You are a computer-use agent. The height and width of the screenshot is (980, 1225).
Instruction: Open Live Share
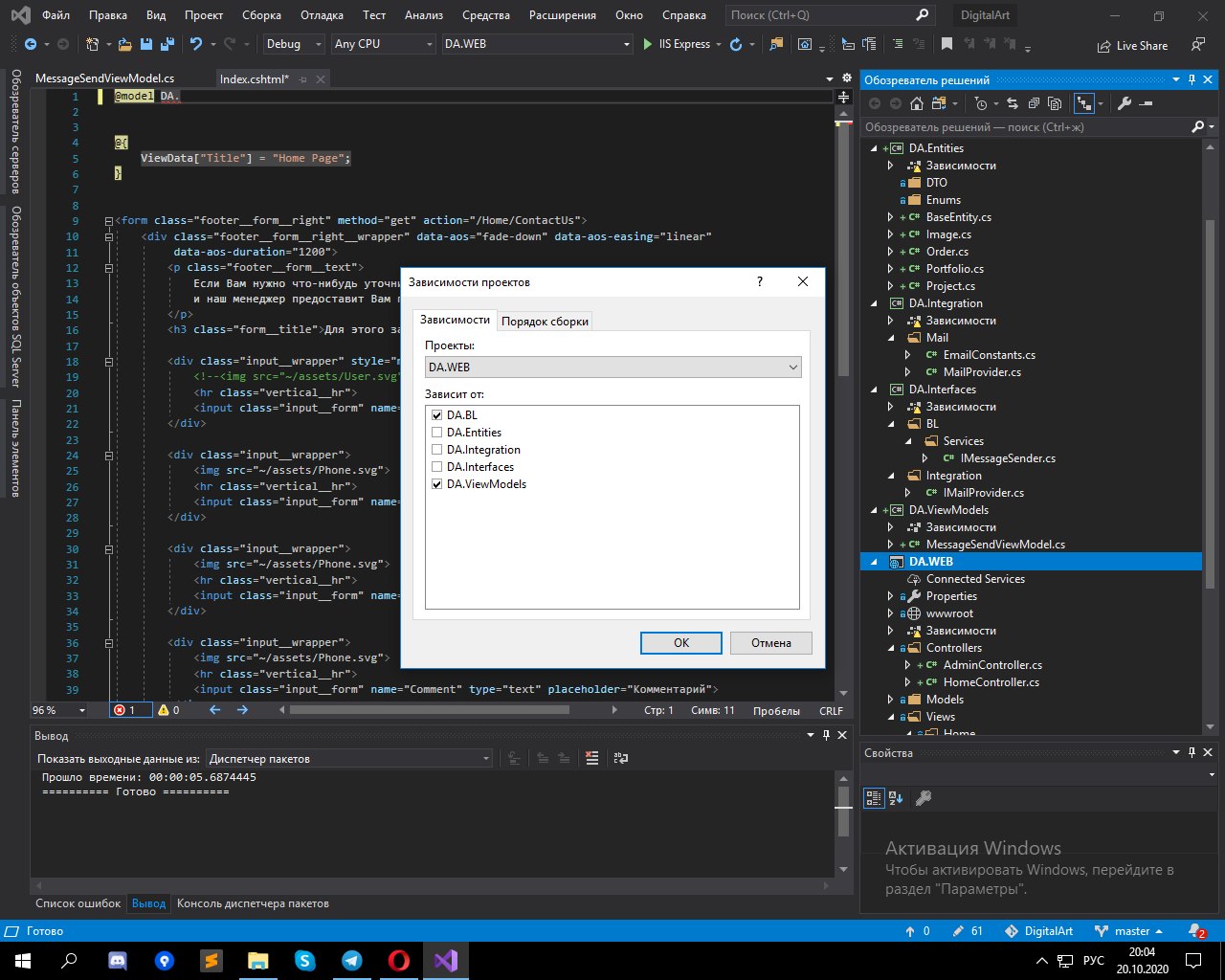tap(1132, 45)
